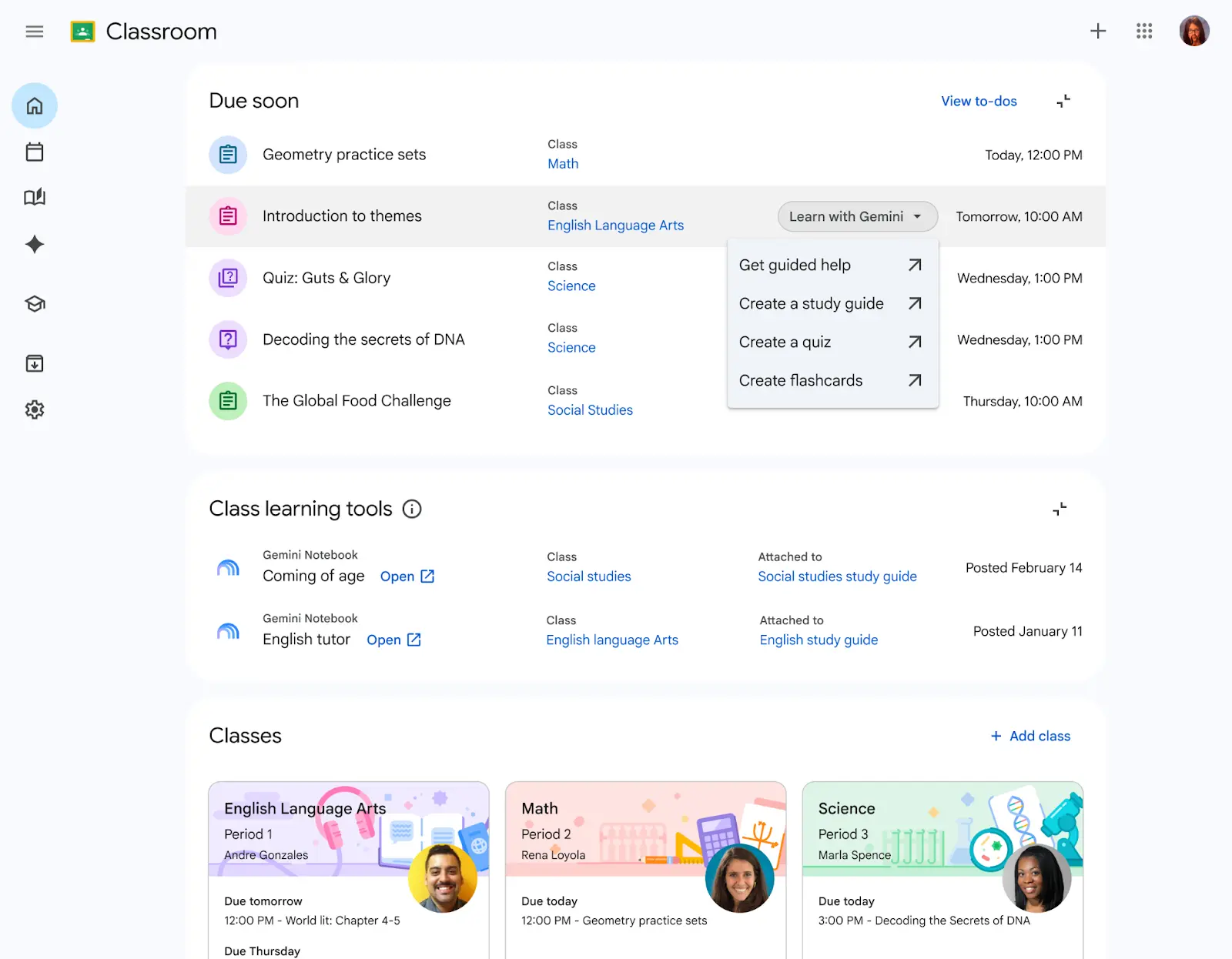Click the plus icon to join class
The image size is (1232, 959).
coord(1098,31)
